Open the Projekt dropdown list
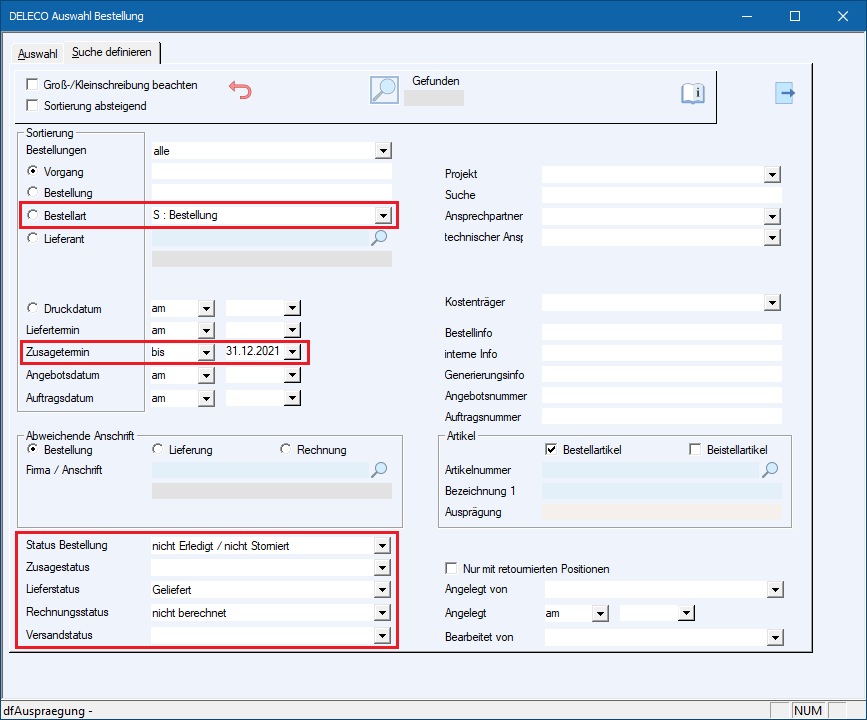Screen dimensions: 867x720 771,175
